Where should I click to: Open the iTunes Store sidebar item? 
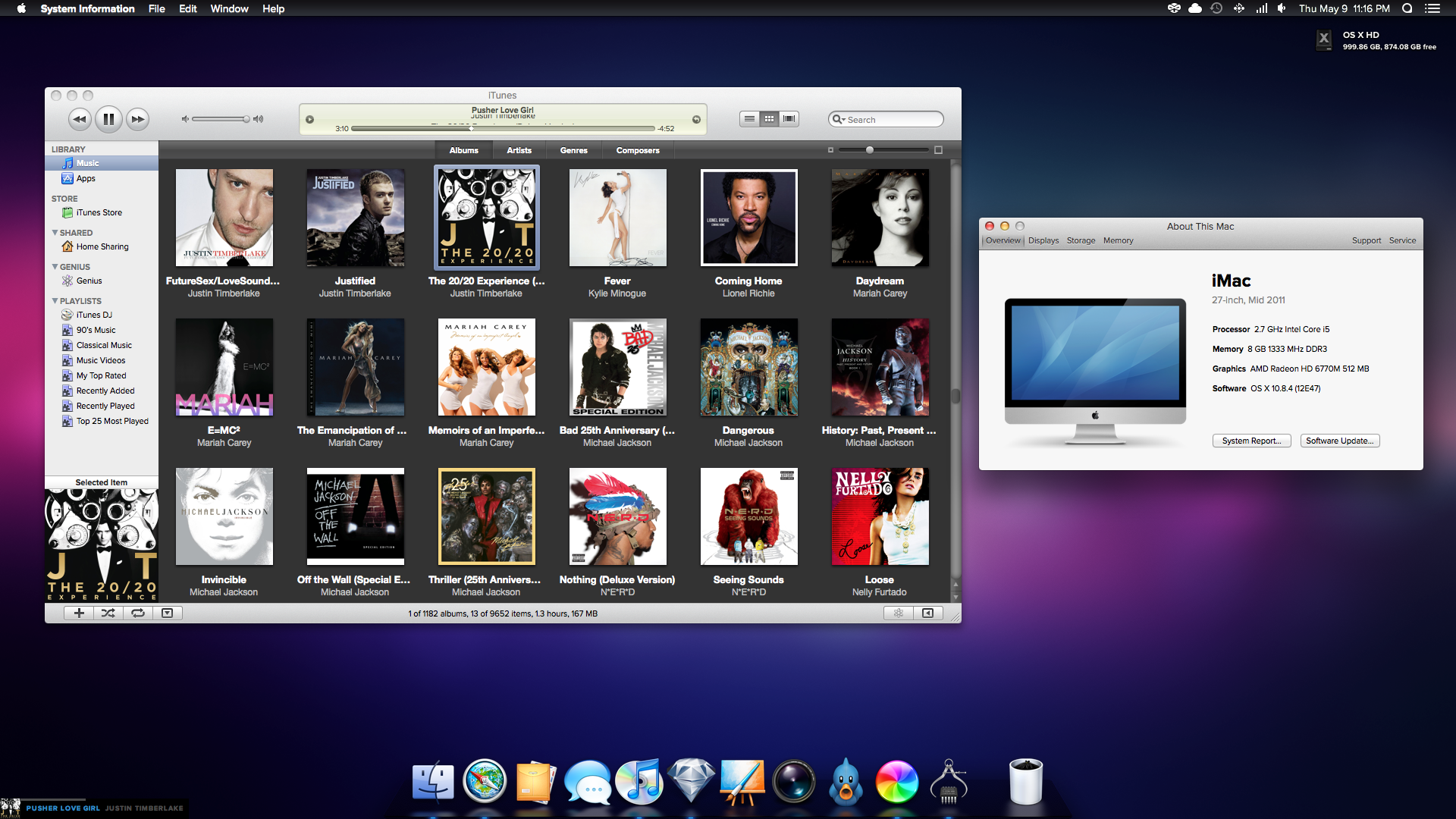click(x=102, y=212)
